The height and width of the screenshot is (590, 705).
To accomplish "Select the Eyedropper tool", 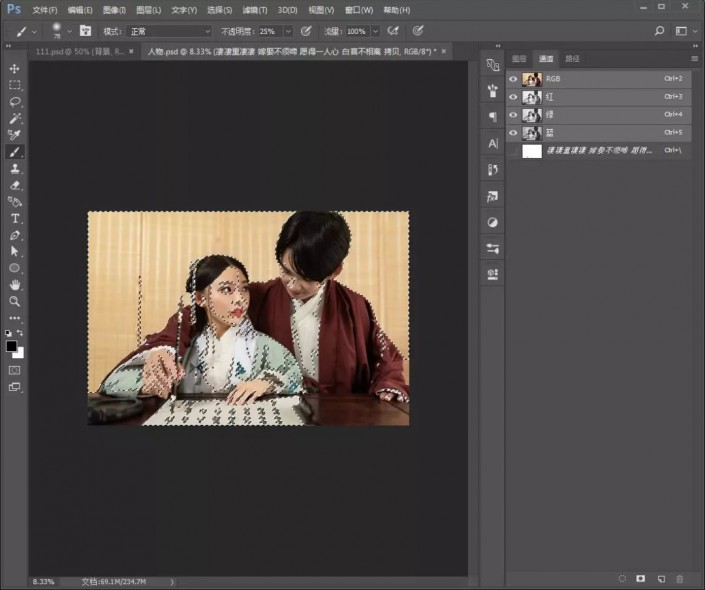I will coord(14,135).
